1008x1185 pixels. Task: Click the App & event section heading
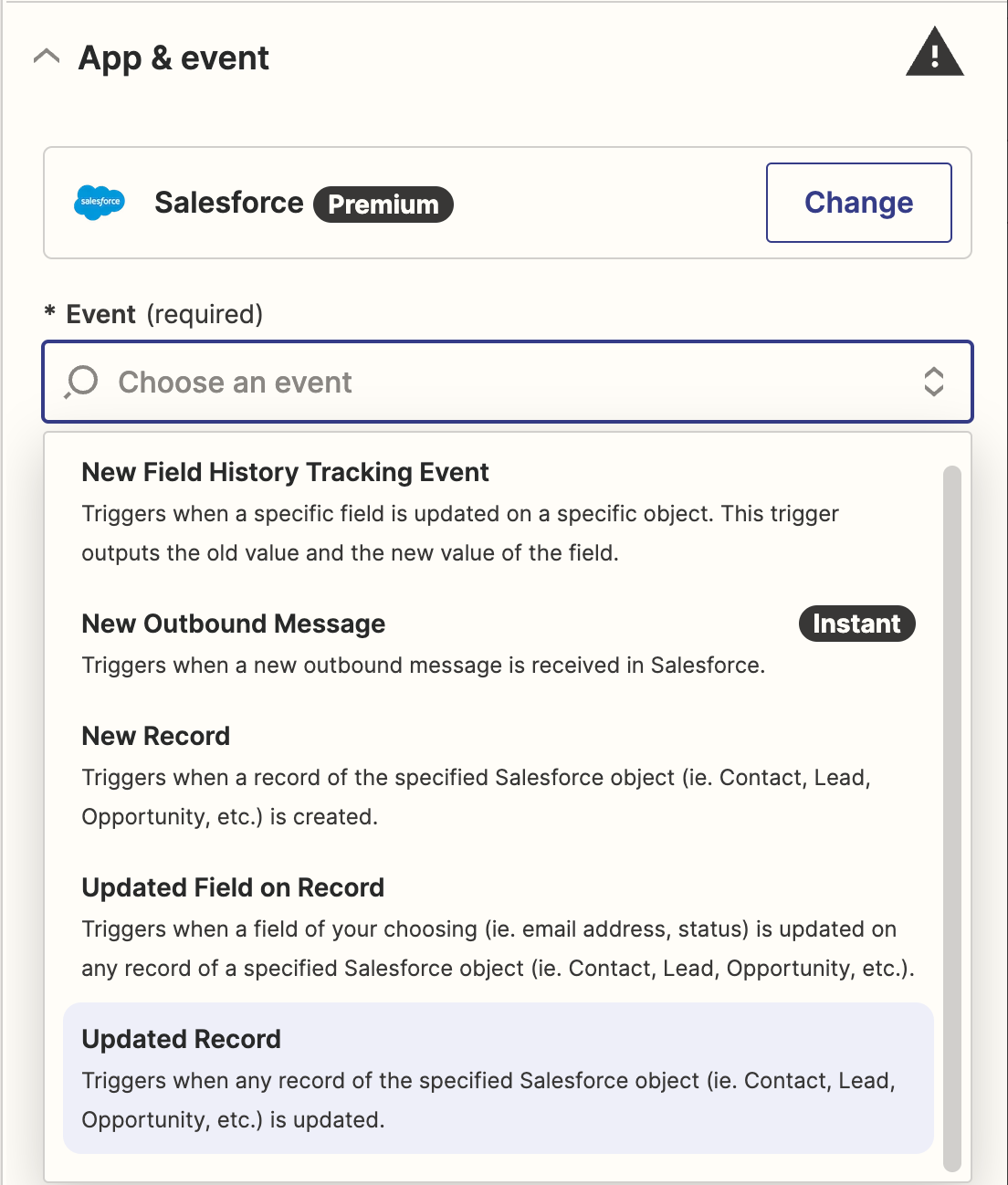pyautogui.click(x=173, y=58)
